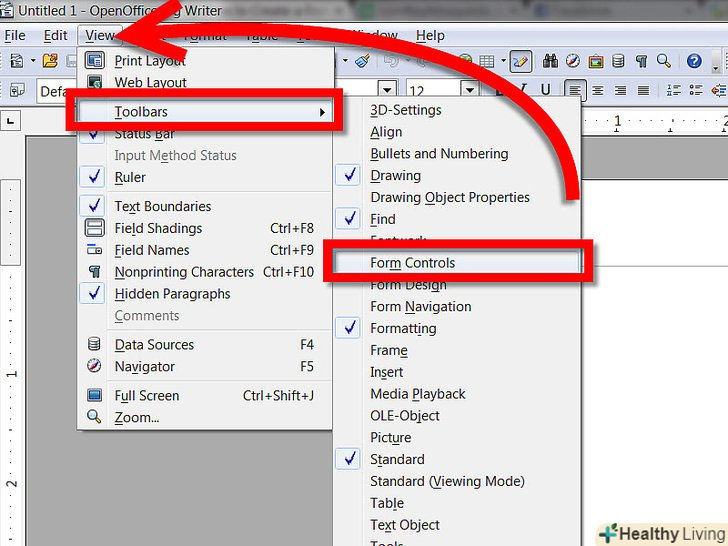Click the Format Paintbrush icon
The image size is (728, 546).
[363, 61]
